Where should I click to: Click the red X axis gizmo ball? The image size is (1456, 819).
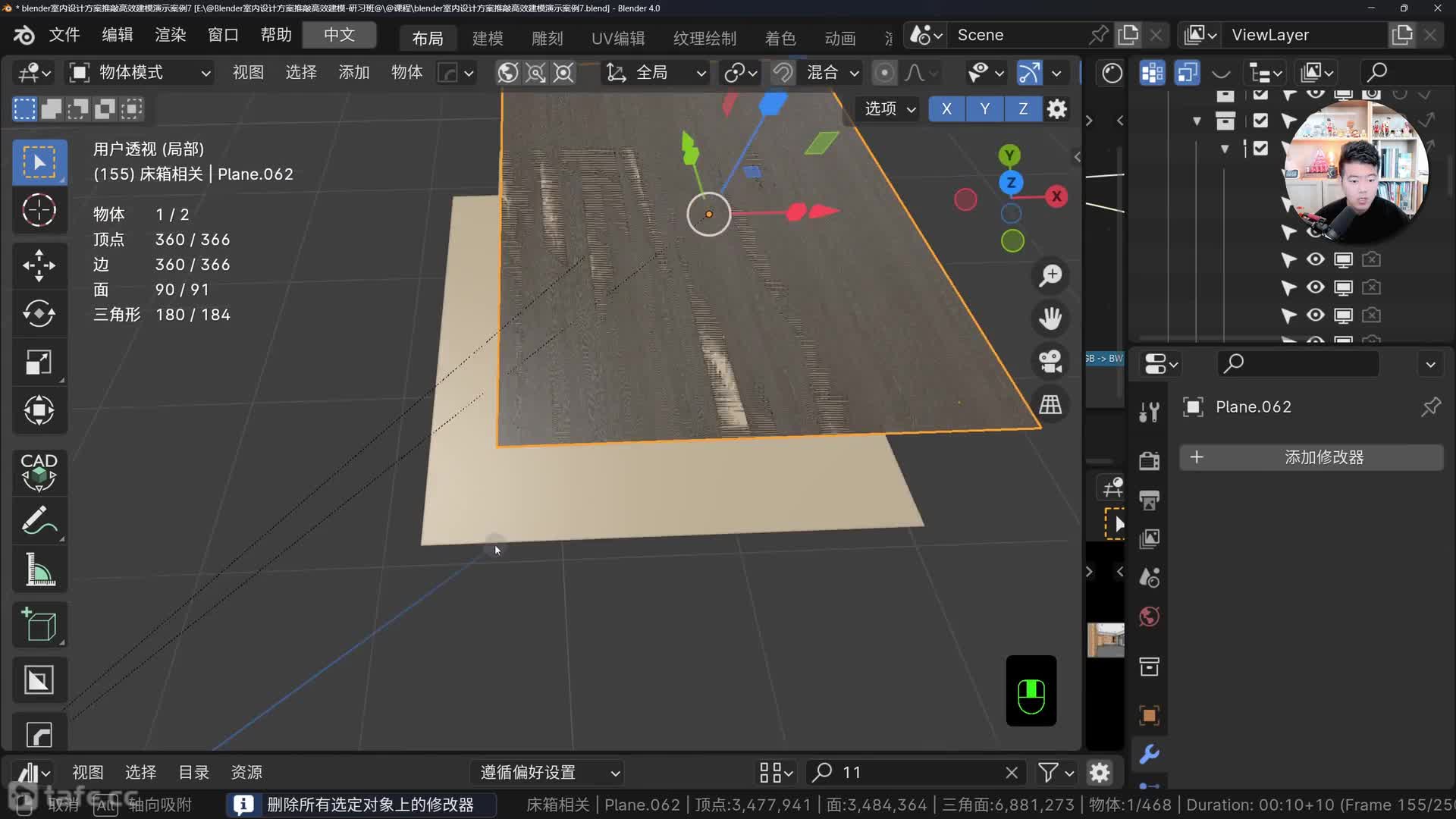[x=1056, y=196]
